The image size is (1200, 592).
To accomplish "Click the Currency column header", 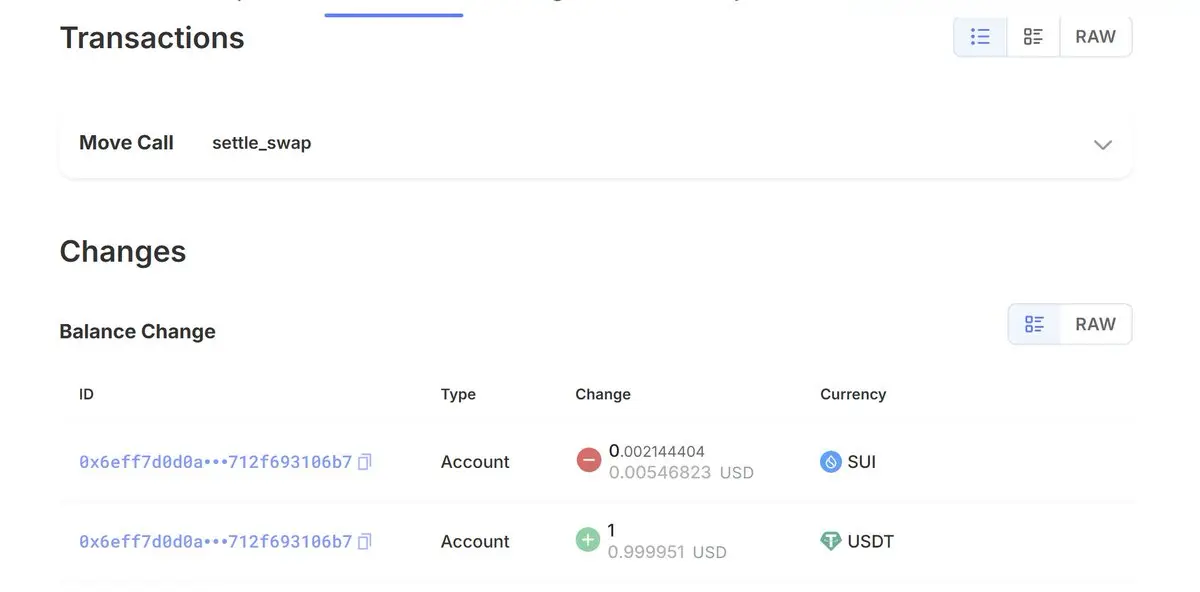I will 853,394.
